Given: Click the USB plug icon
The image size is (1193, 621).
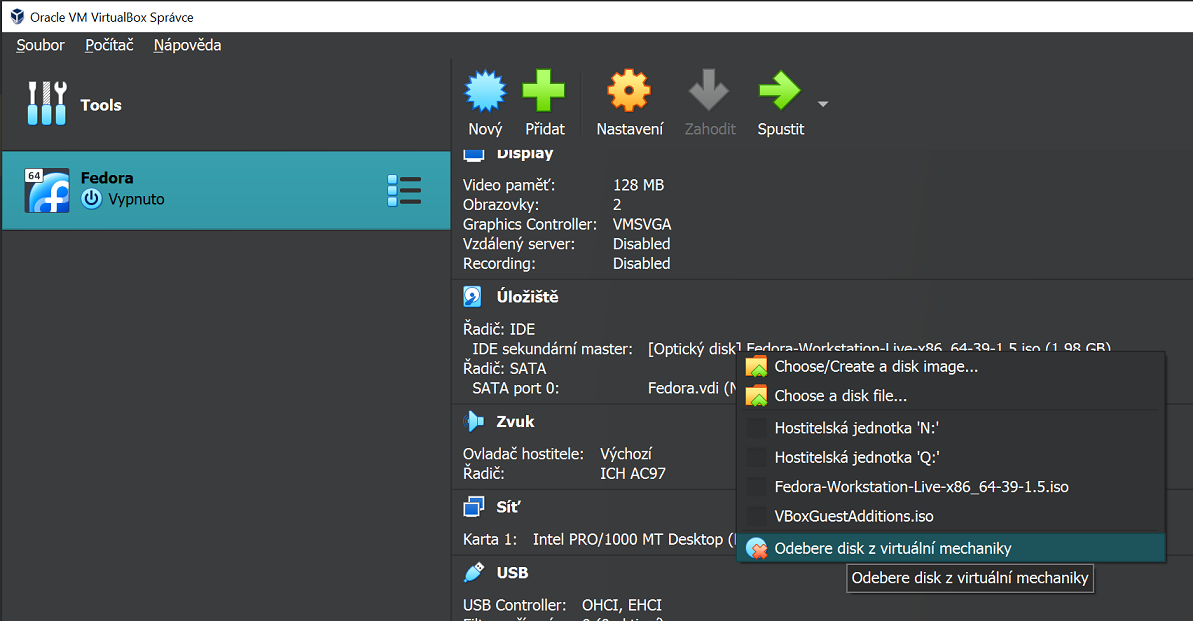Looking at the screenshot, I should coord(473,572).
